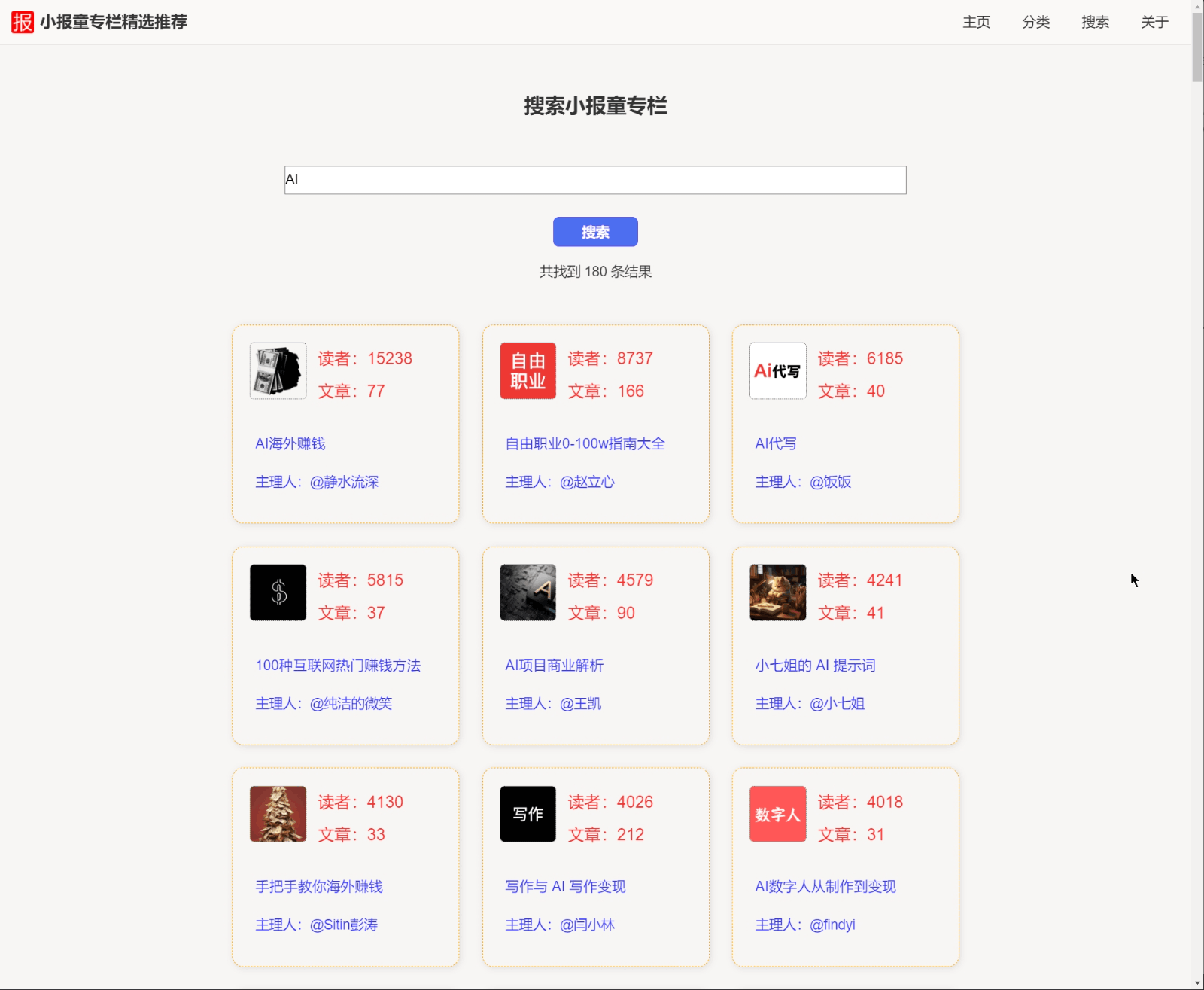Click the dollar sign icon on 100种互联网热门赚钱方法

277,592
